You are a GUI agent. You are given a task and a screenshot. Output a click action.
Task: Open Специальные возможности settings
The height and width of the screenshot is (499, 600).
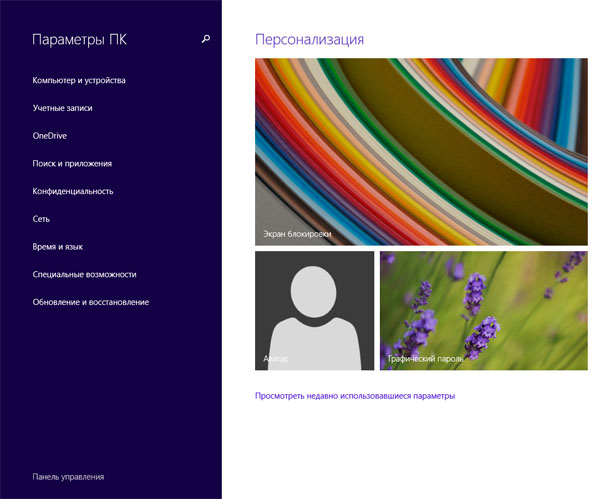pyautogui.click(x=84, y=274)
